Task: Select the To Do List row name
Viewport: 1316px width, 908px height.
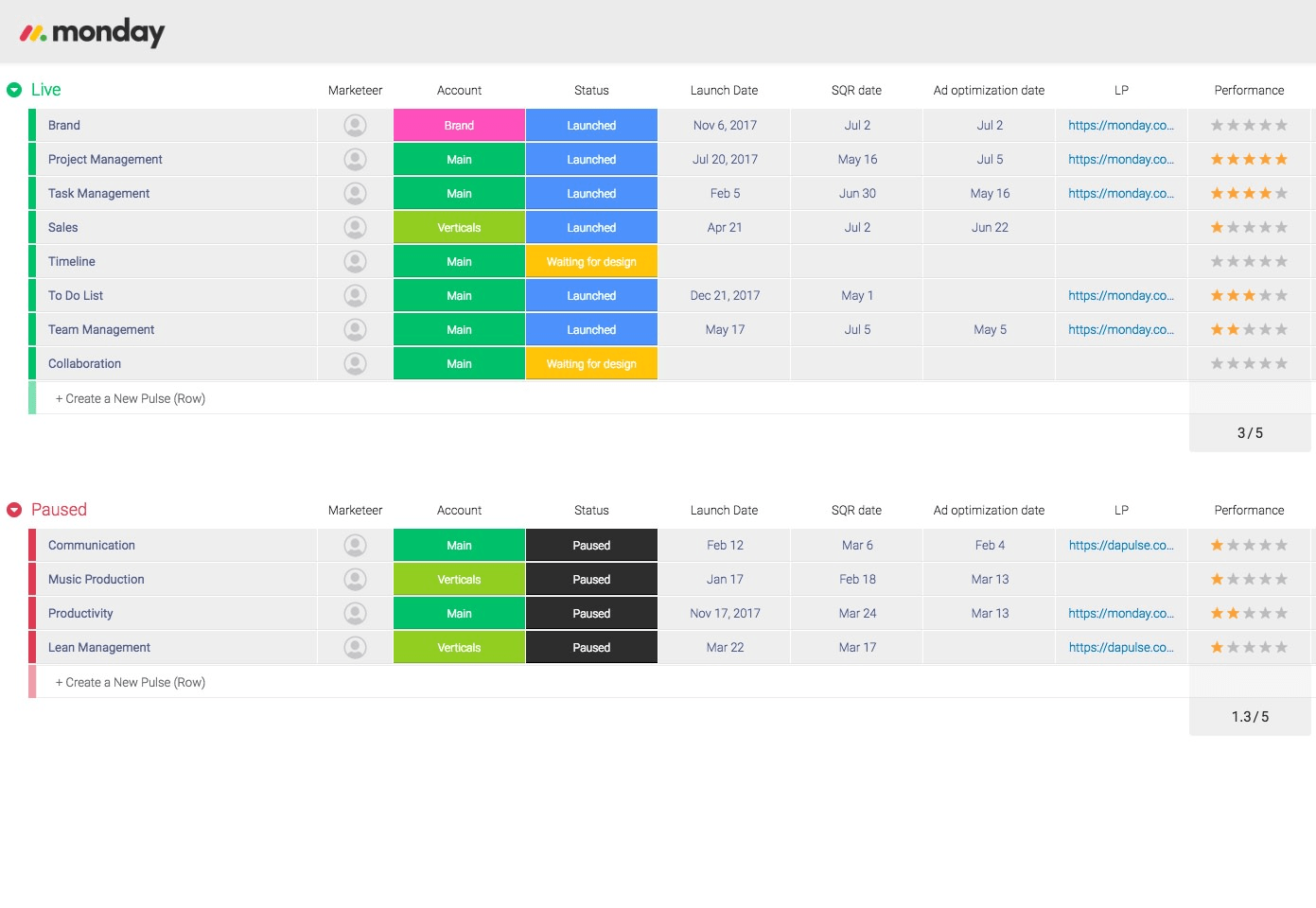Action: pyautogui.click(x=76, y=295)
